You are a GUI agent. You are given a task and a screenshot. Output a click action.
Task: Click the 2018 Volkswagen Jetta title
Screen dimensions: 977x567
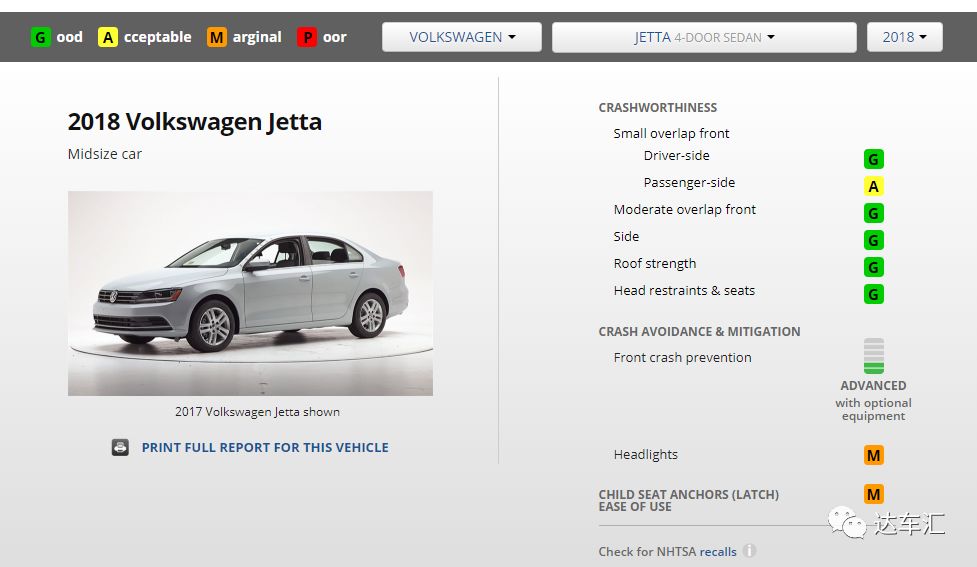pyautogui.click(x=194, y=122)
